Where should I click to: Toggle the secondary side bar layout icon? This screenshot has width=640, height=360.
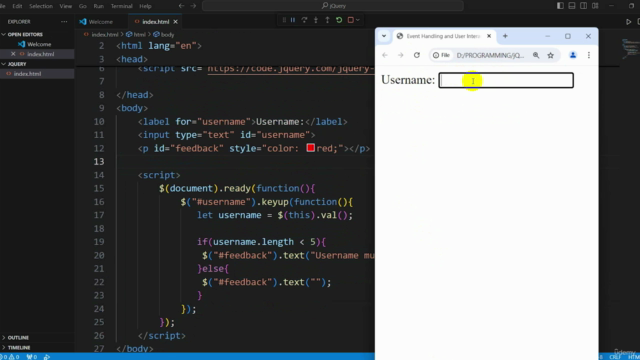pos(584,6)
